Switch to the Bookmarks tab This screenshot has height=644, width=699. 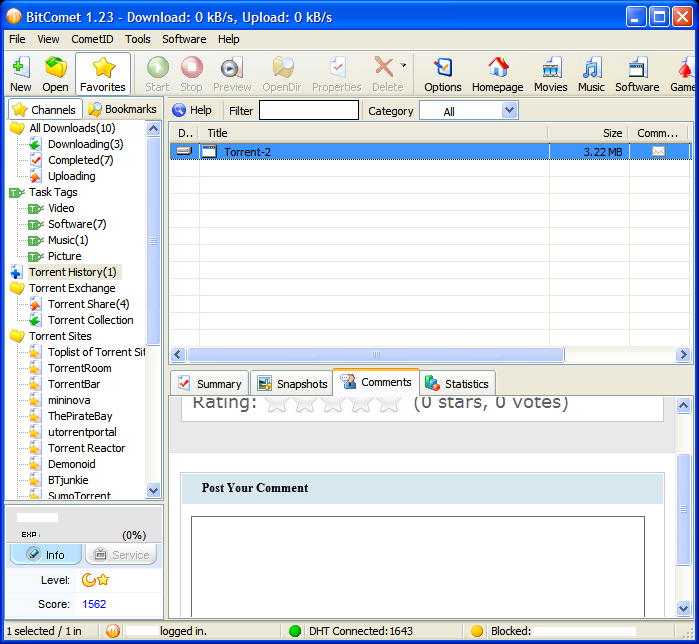click(122, 109)
